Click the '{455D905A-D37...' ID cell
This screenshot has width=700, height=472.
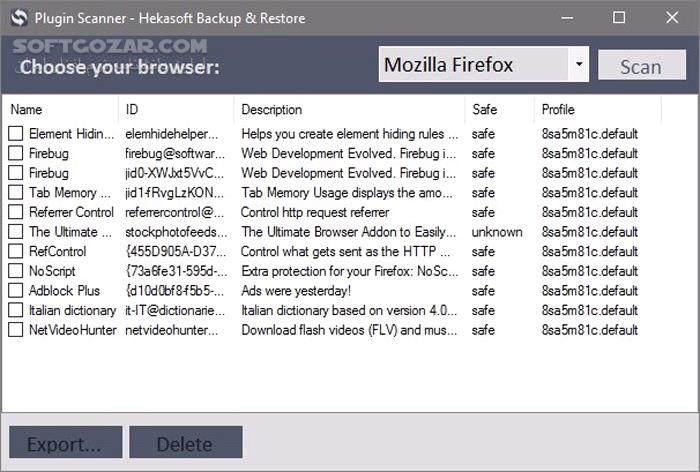point(176,251)
